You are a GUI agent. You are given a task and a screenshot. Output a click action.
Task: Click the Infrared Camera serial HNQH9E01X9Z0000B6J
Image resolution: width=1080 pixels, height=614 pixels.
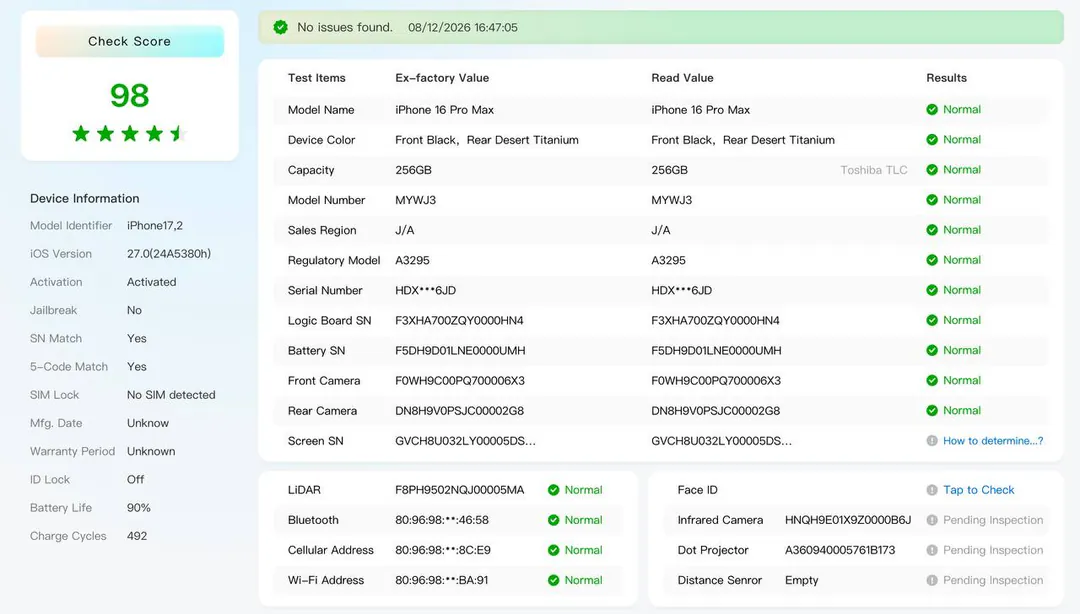coord(848,520)
